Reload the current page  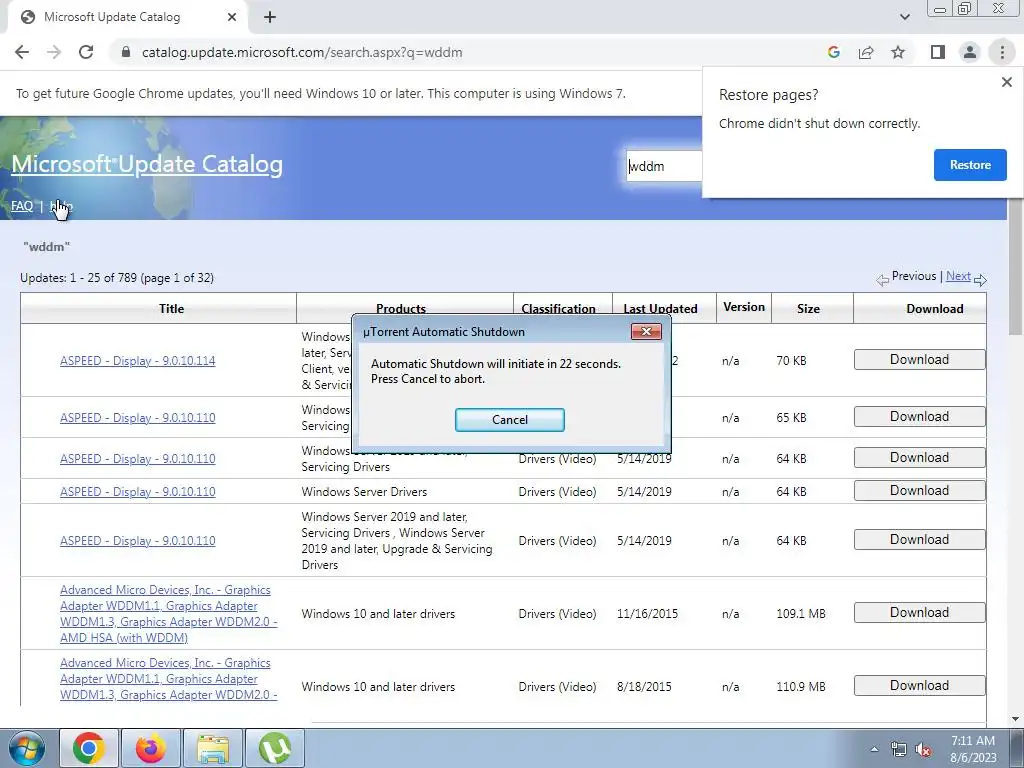[x=86, y=52]
